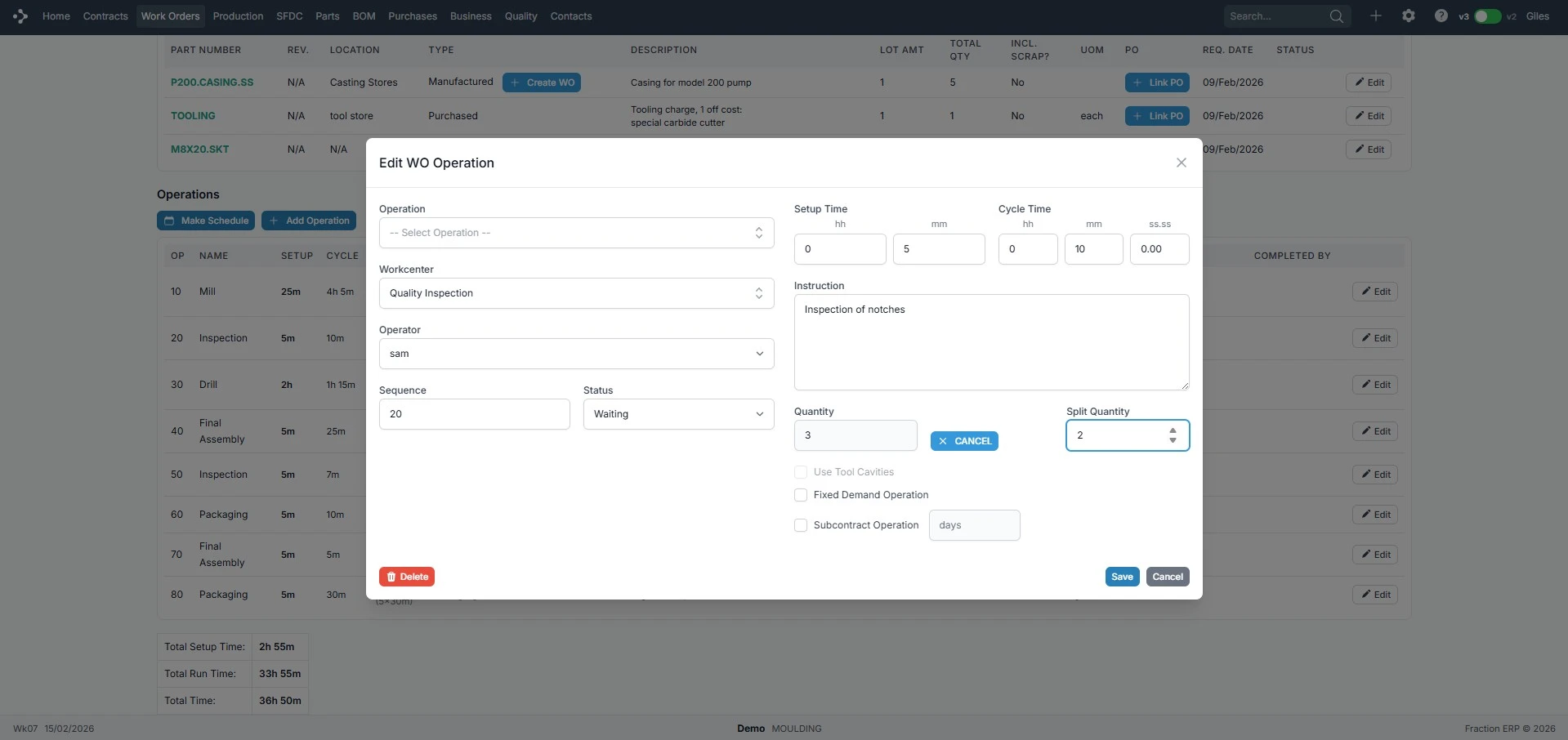
Task: Enable Fixed Demand Operation checkbox
Action: coord(801,495)
